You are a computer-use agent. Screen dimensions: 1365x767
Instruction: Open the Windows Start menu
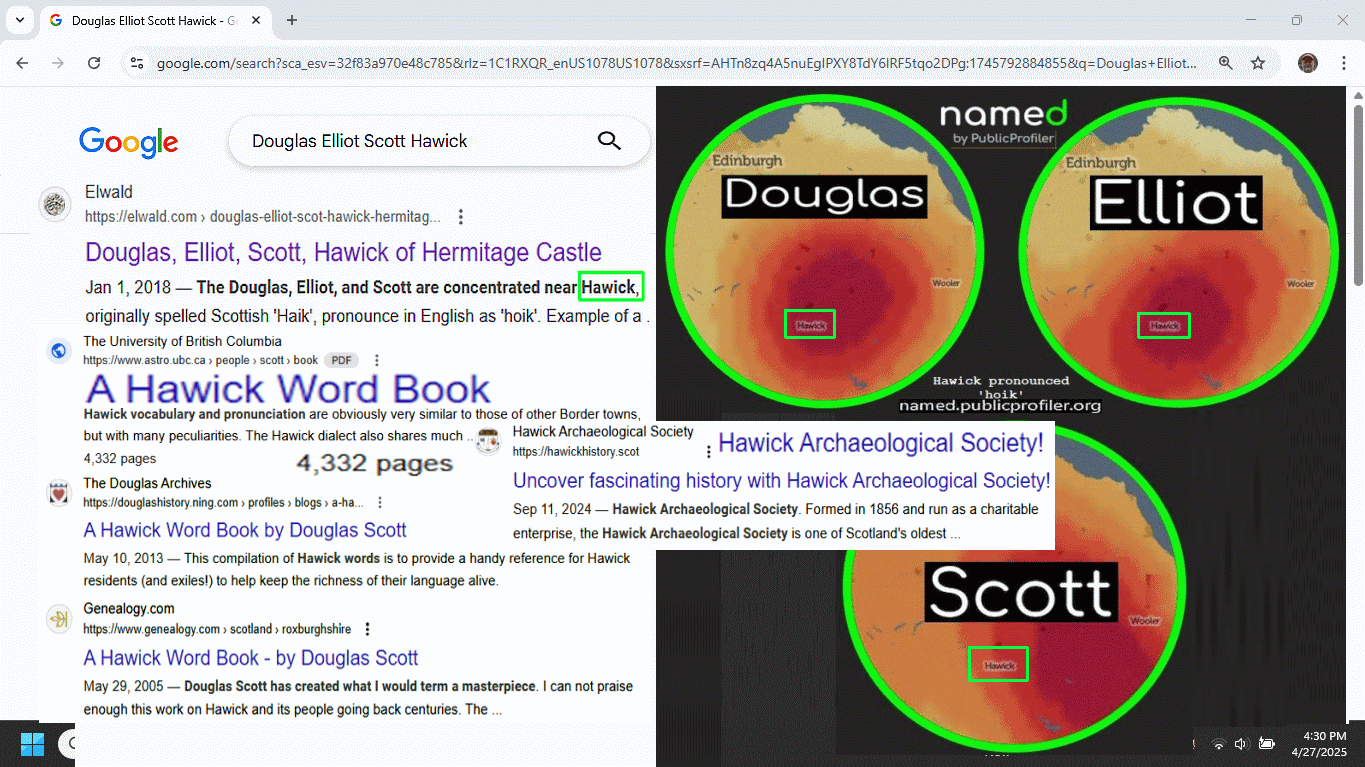tap(32, 744)
